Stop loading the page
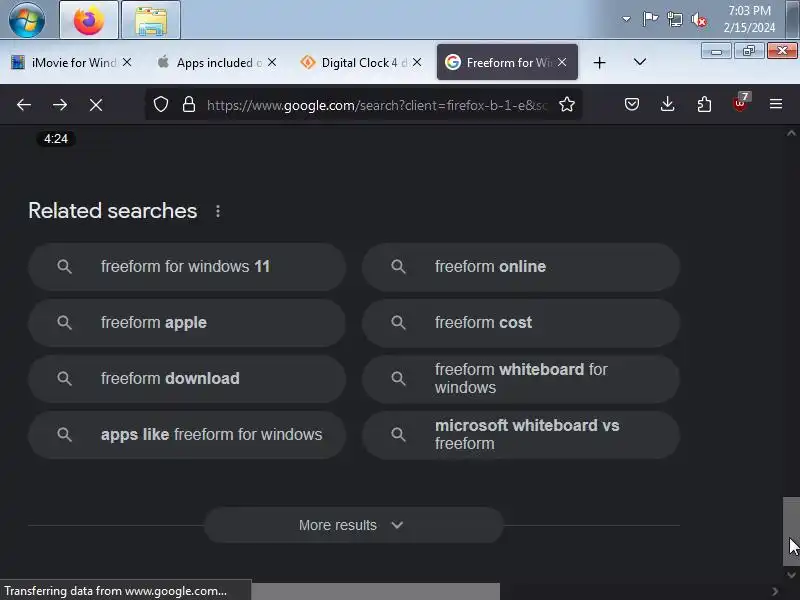The height and width of the screenshot is (600, 800). pyautogui.click(x=96, y=105)
